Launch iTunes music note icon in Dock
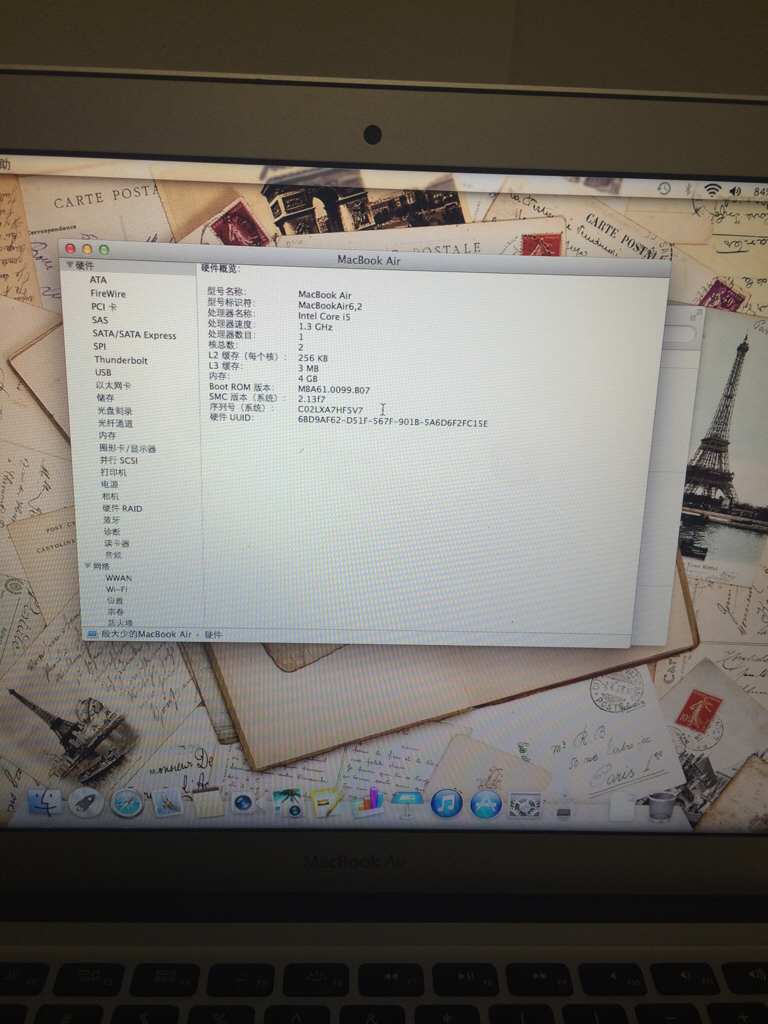Screen dimensions: 768x1024 447,804
